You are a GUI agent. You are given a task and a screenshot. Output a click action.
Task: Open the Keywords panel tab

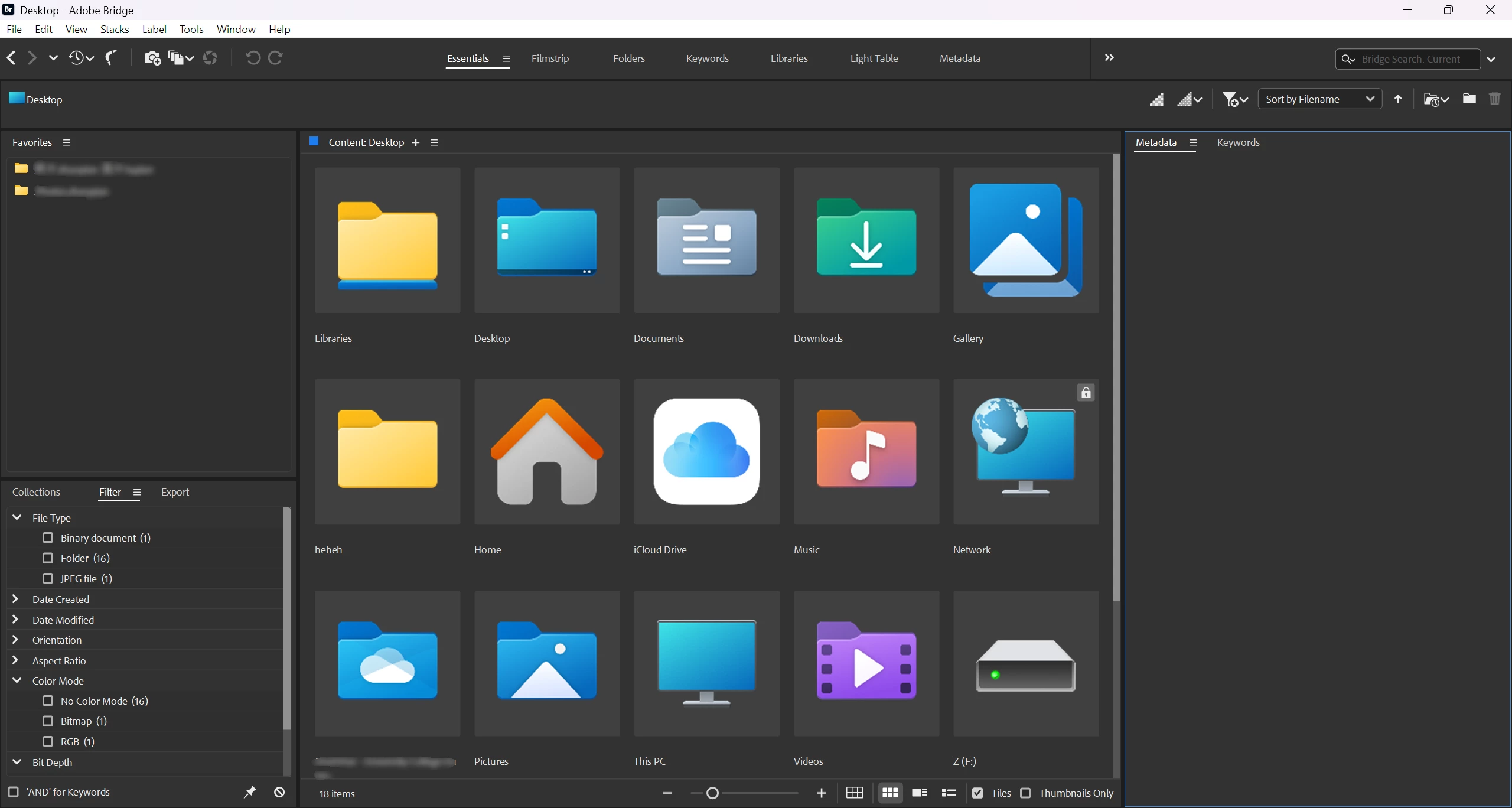pyautogui.click(x=1238, y=142)
